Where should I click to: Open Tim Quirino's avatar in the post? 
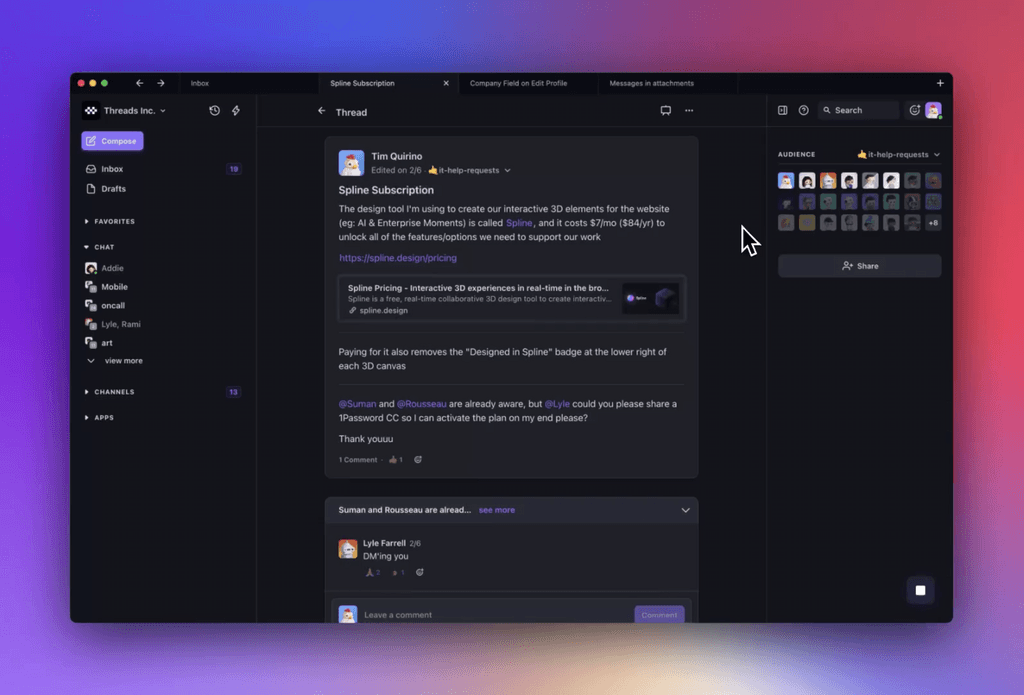[x=351, y=163]
